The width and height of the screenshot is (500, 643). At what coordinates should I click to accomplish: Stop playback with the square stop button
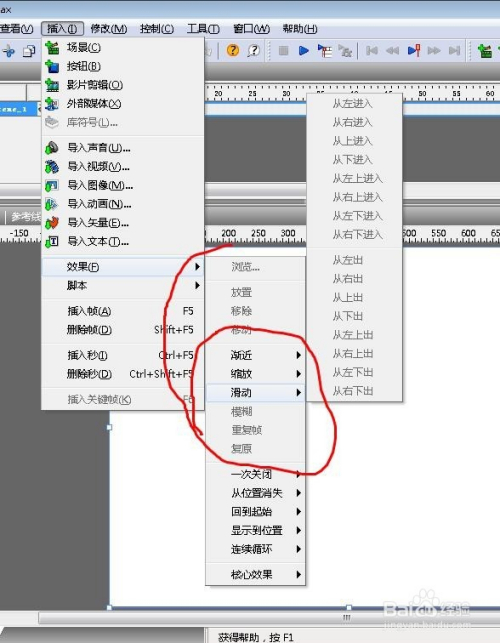(x=283, y=50)
